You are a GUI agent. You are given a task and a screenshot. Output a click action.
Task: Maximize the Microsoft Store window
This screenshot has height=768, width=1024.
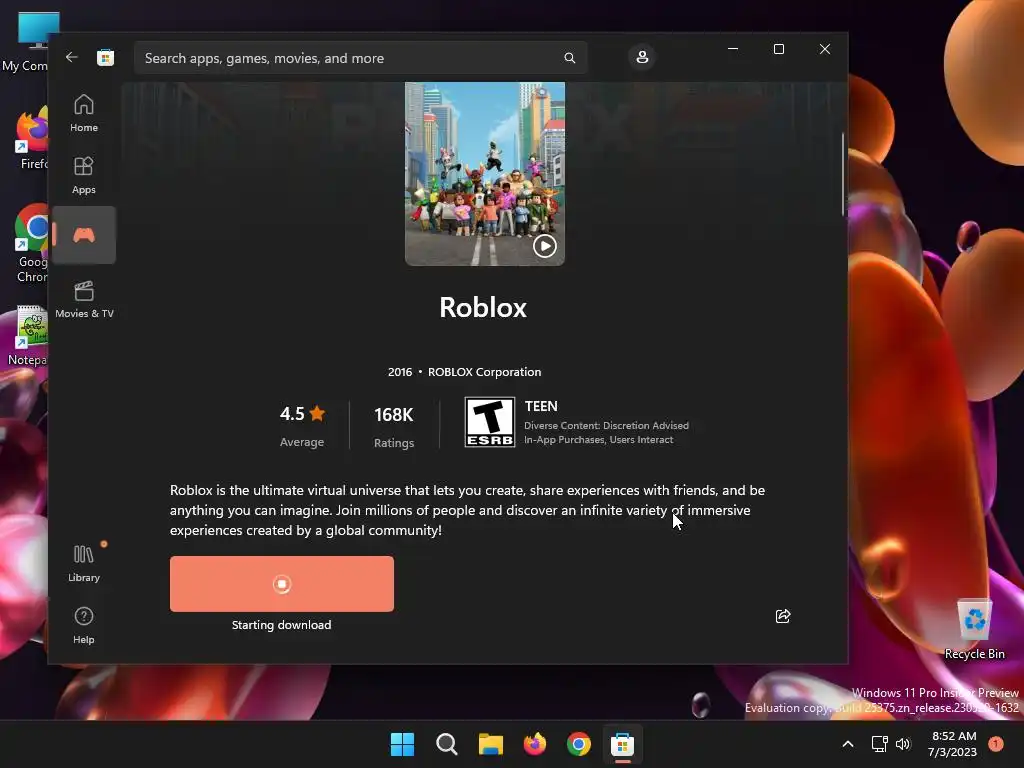point(778,49)
